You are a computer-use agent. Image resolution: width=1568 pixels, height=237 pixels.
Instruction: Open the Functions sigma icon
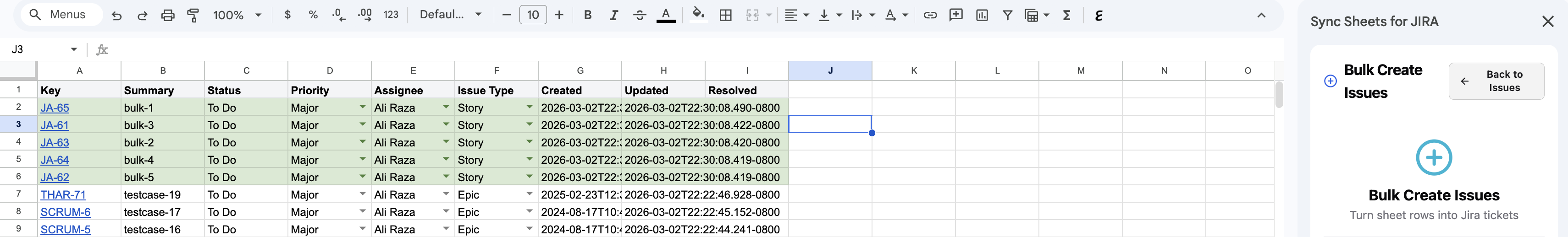(1066, 15)
